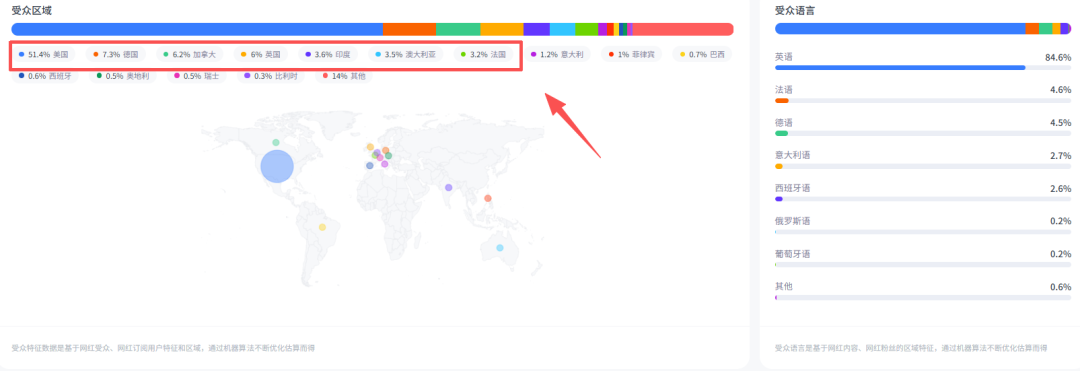This screenshot has height=371, width=1080.
Task: Click the 意大利语 language label
Action: (x=793, y=156)
